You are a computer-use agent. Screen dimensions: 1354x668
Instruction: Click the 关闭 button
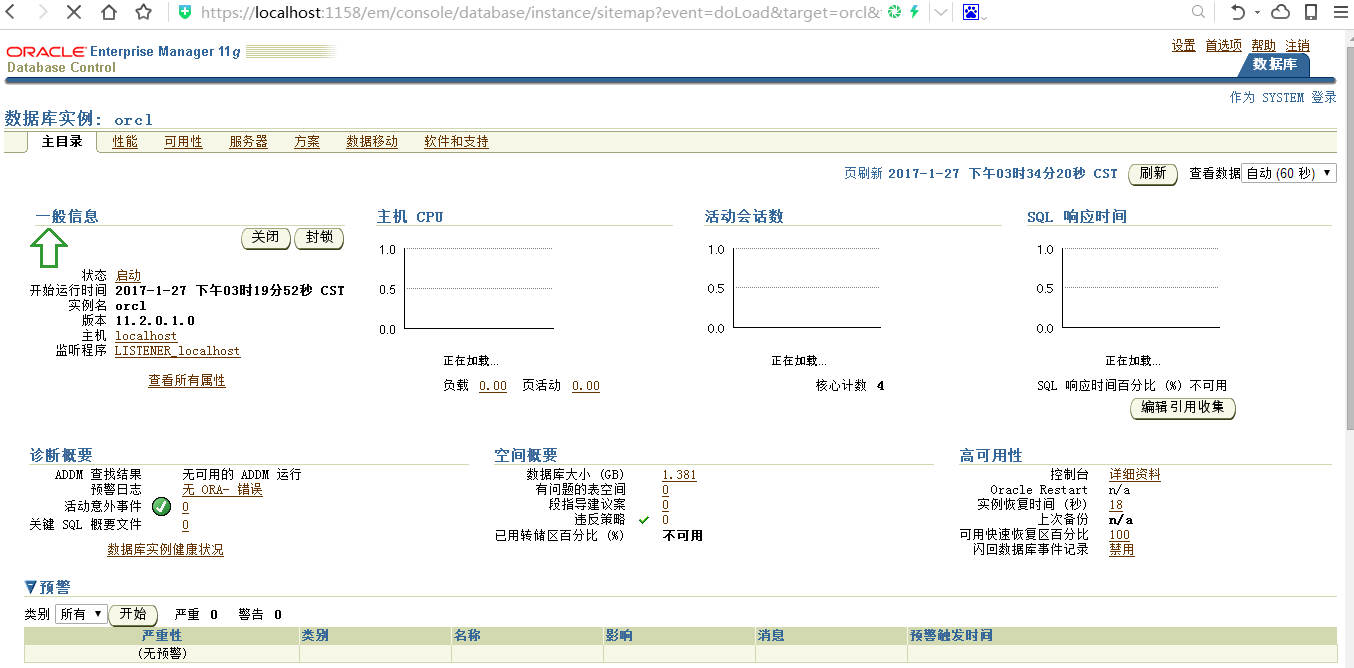[x=266, y=238]
